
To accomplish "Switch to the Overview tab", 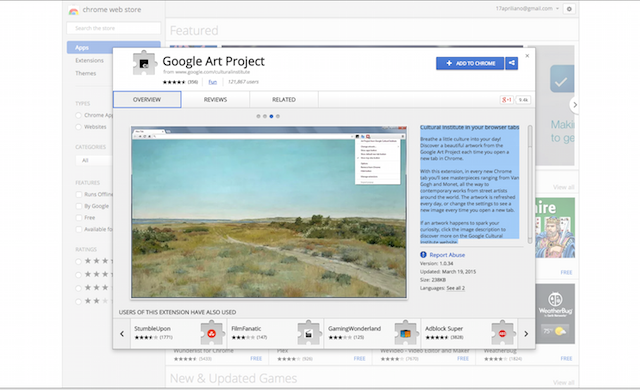I will point(147,100).
